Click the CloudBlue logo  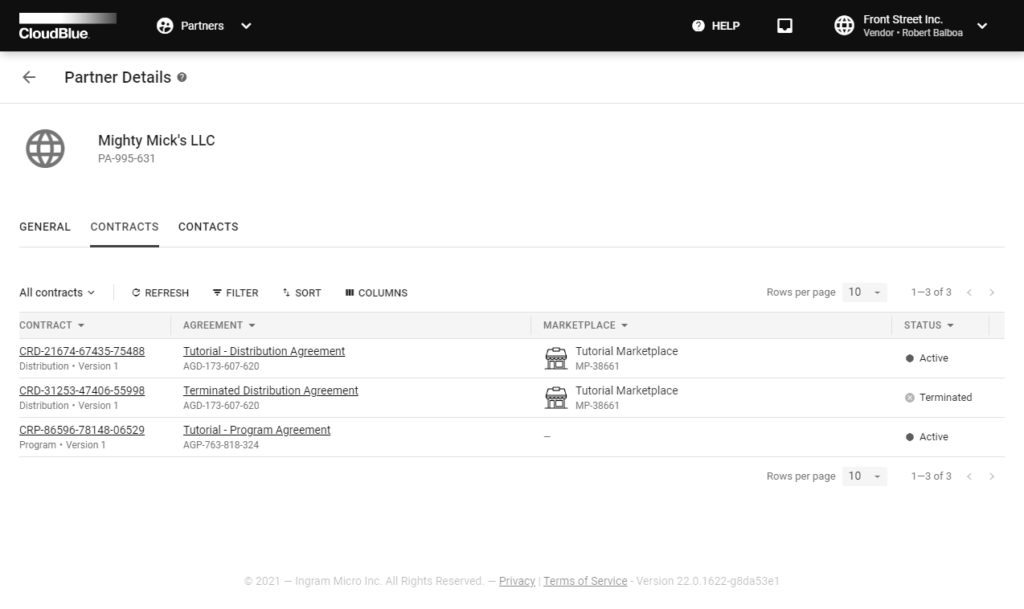click(67, 26)
